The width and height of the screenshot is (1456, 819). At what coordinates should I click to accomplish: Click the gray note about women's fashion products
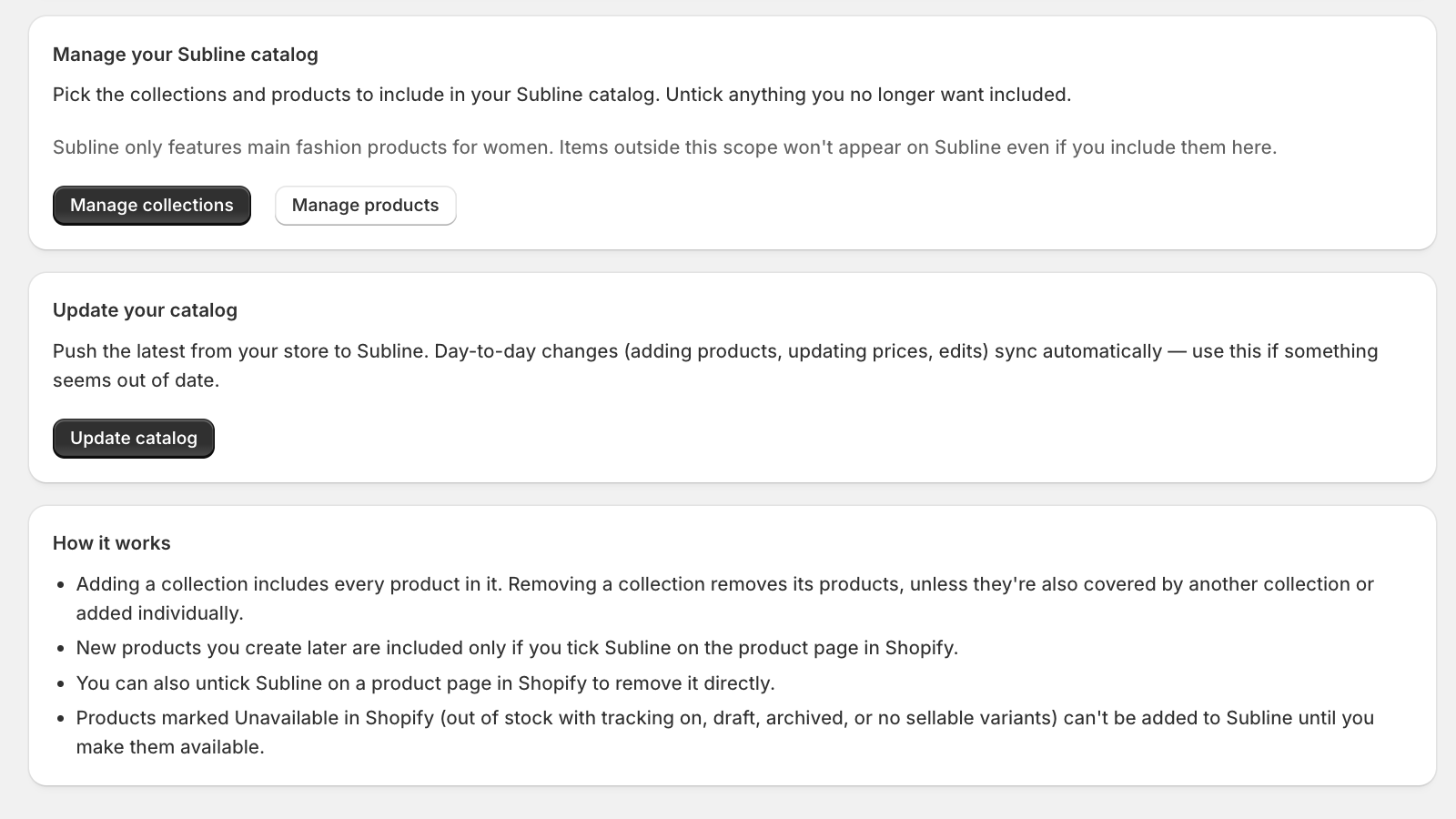tap(664, 147)
